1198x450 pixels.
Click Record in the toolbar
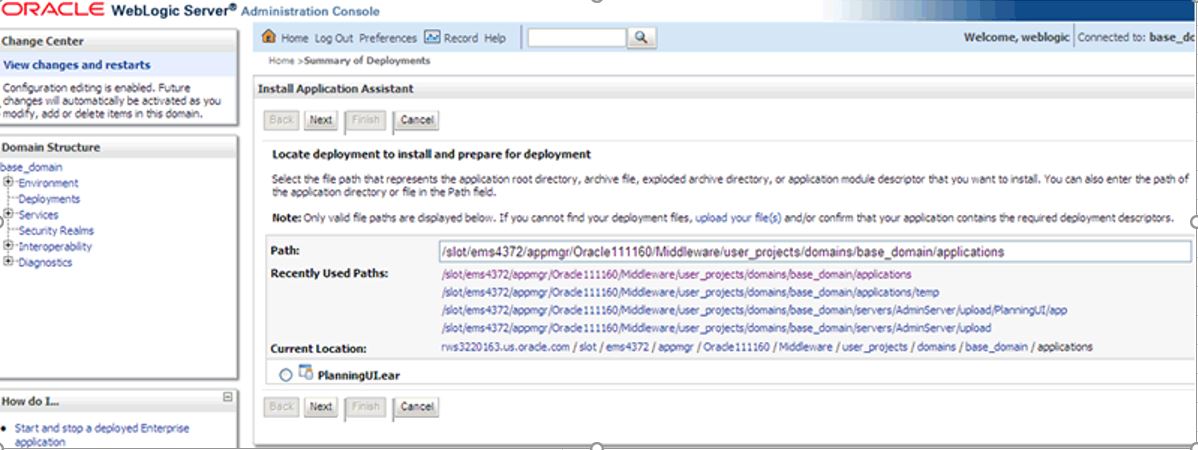click(461, 38)
